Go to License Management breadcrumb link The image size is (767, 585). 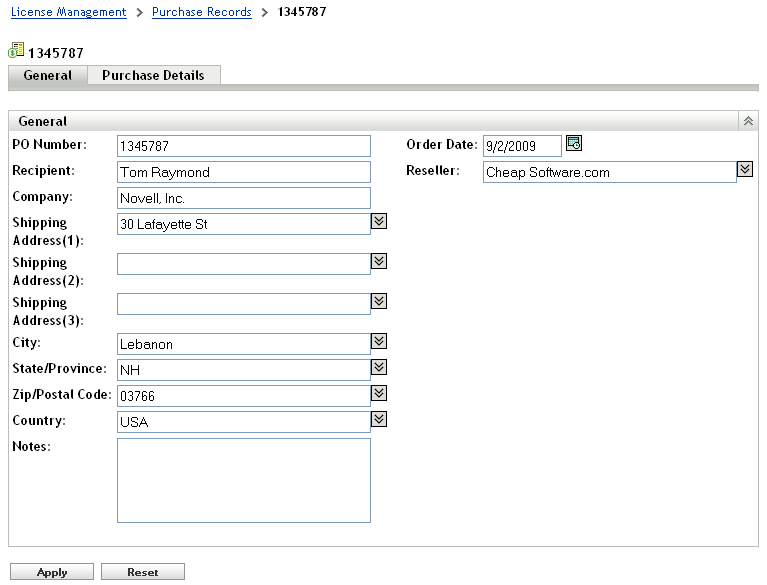click(x=68, y=12)
